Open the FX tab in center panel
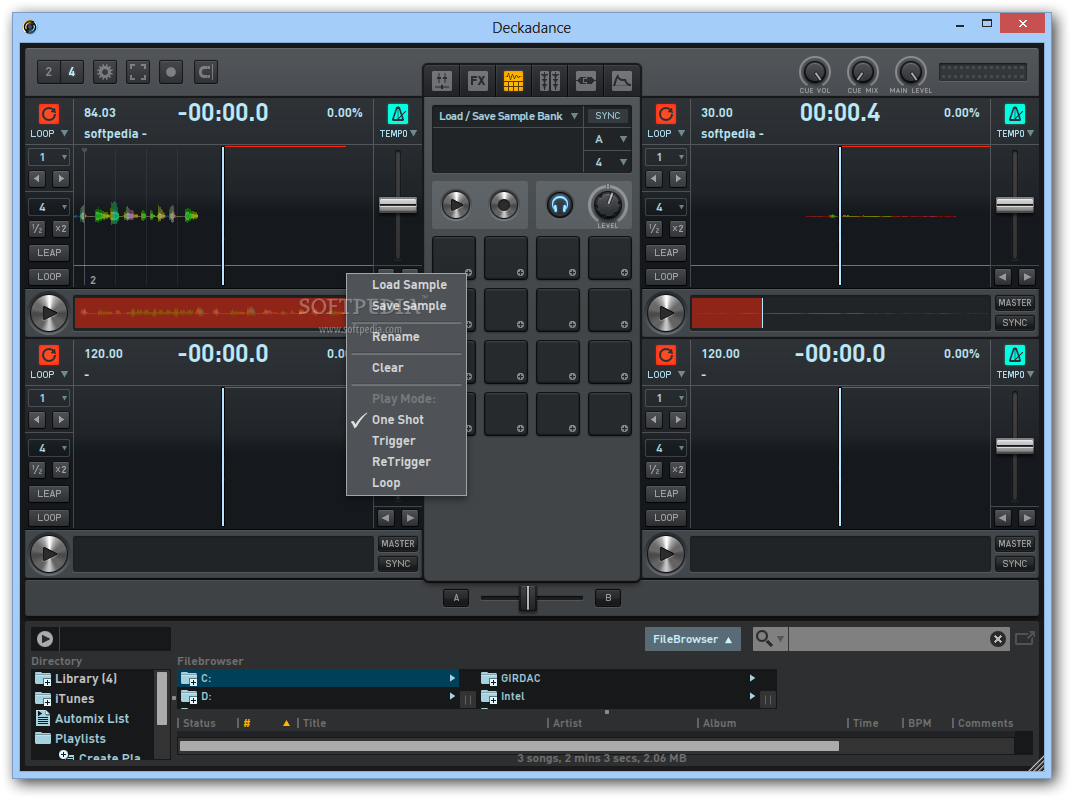 coord(477,81)
